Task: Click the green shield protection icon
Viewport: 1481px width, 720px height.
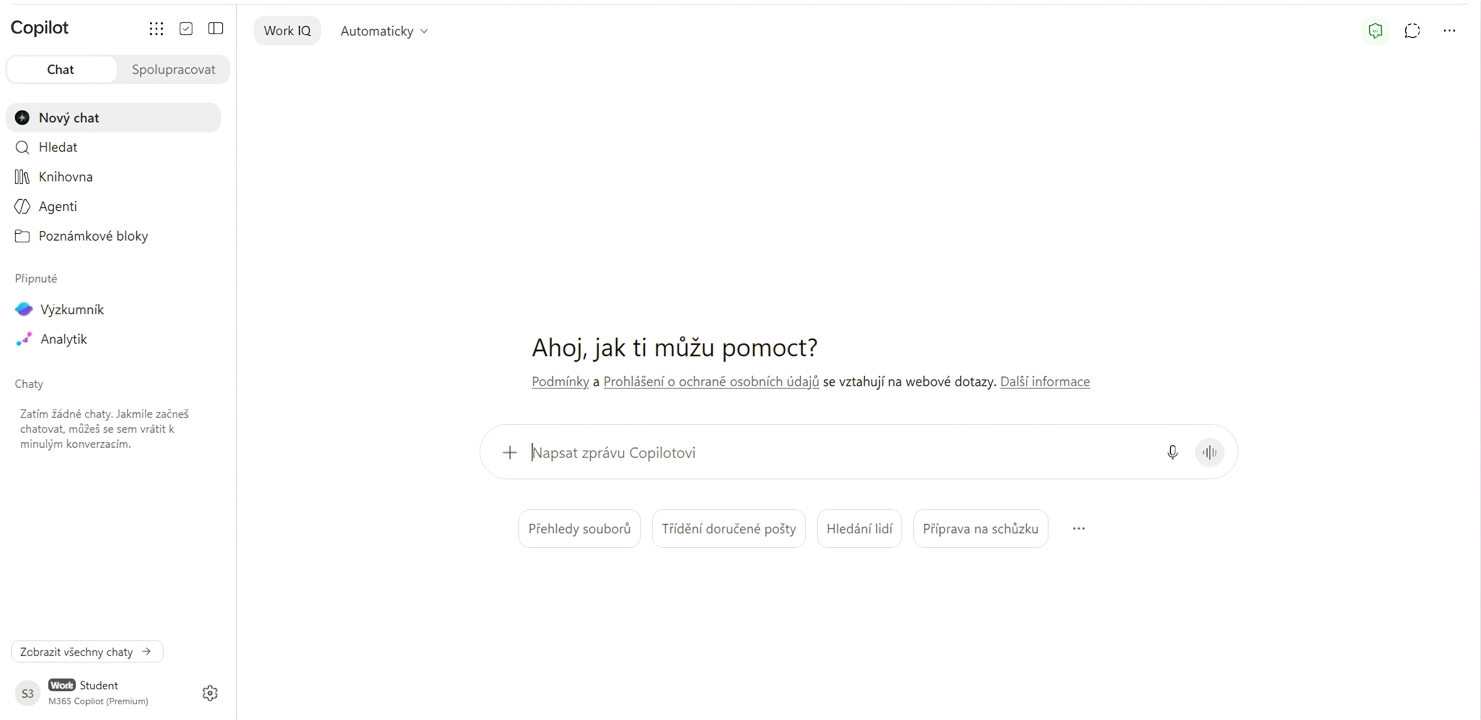Action: coord(1376,31)
